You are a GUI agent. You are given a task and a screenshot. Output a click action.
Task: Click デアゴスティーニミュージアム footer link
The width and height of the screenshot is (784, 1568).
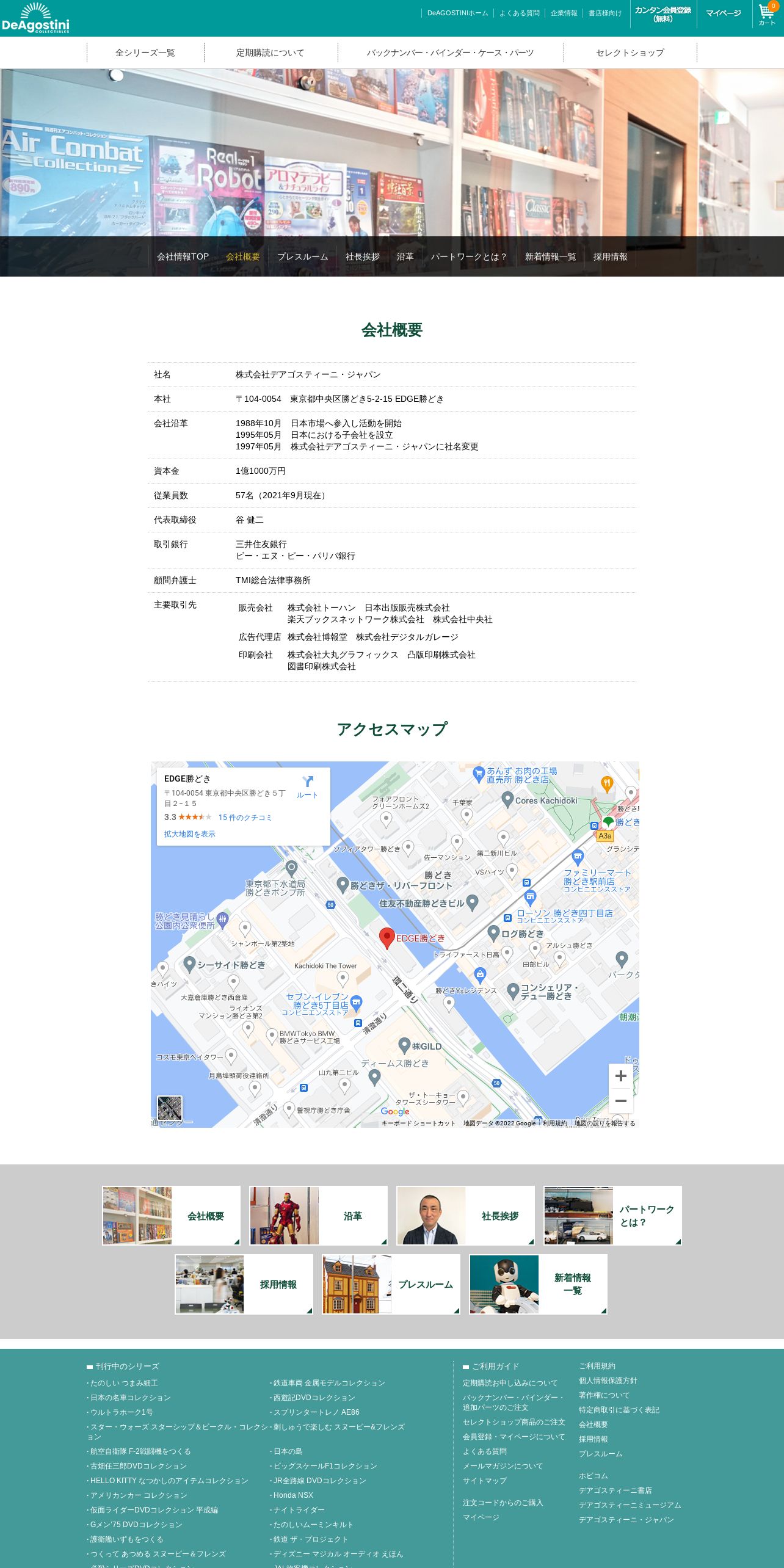(x=630, y=1505)
